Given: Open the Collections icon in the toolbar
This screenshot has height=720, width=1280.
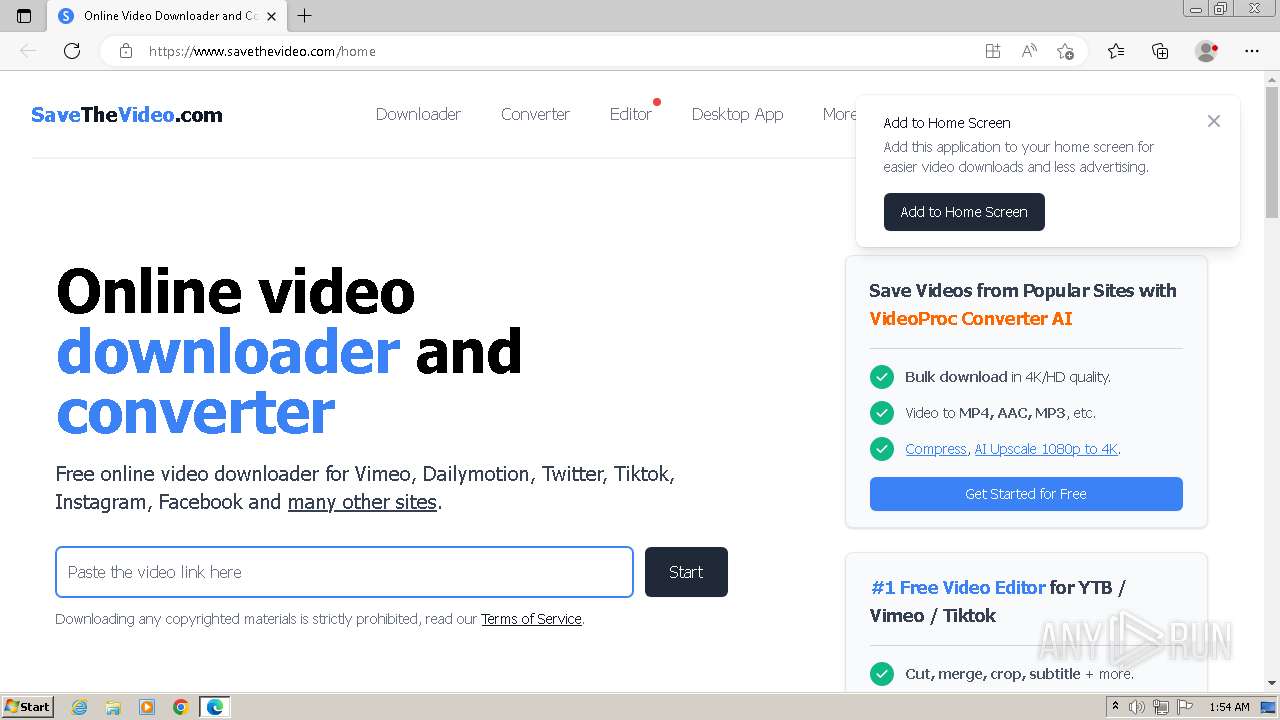Looking at the screenshot, I should click(1160, 51).
